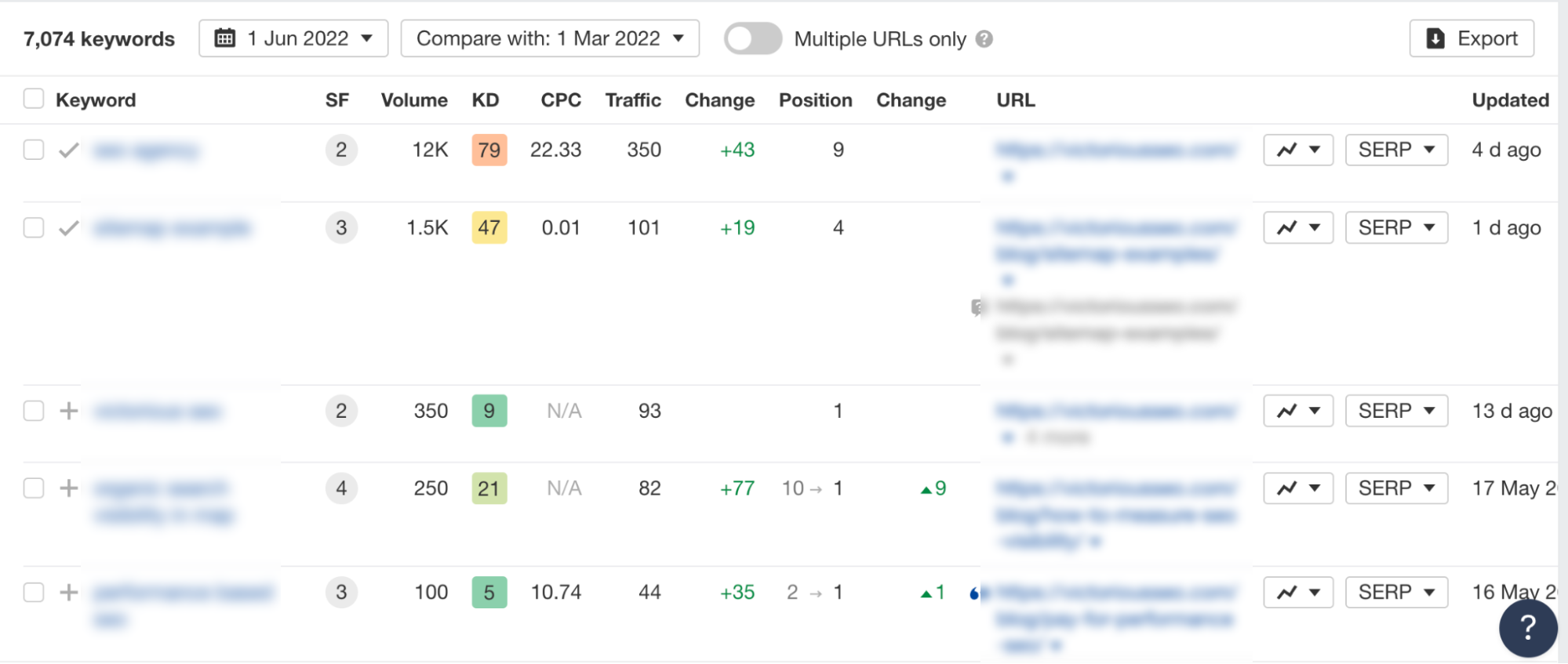Click the KD 21 light green badge

pos(489,488)
